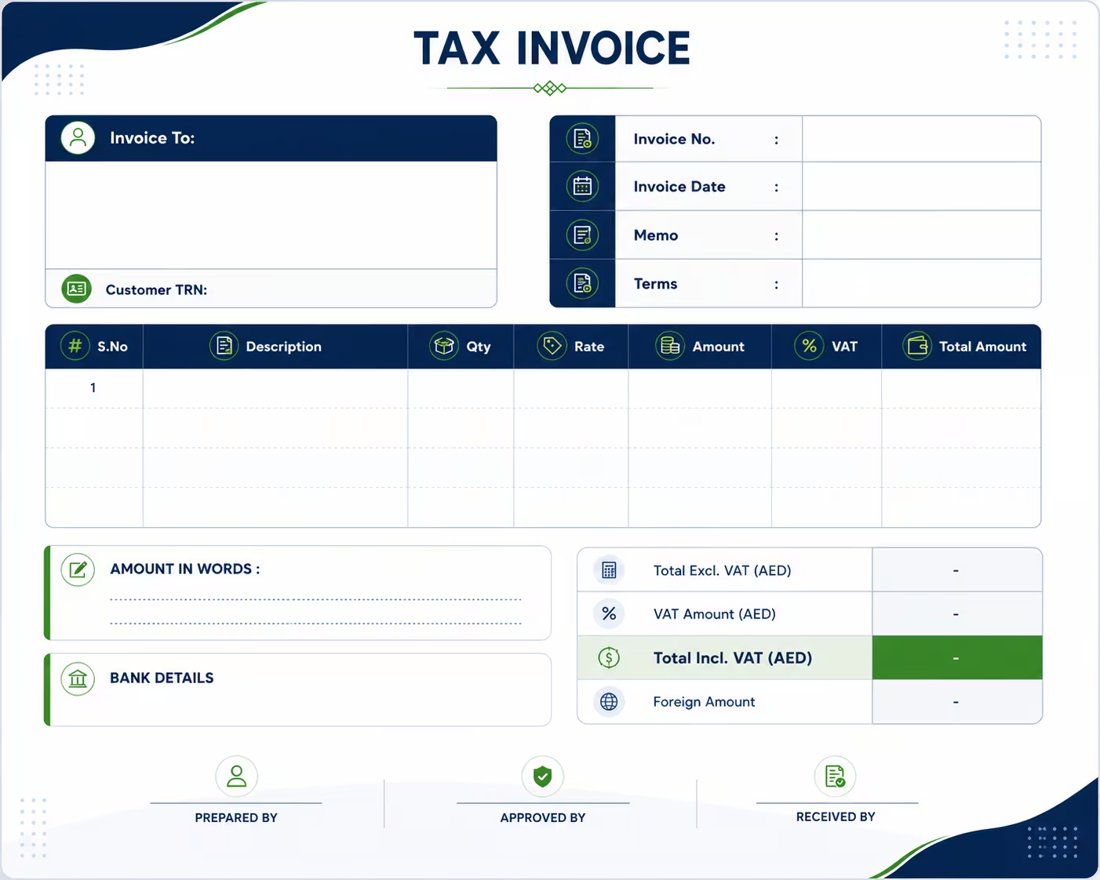This screenshot has height=880, width=1100.
Task: Click the Description column header label
Action: 283,347
